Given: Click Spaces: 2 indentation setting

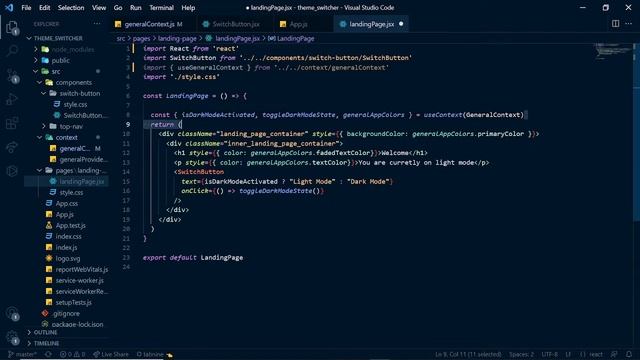Looking at the screenshot, I should pos(521,354).
